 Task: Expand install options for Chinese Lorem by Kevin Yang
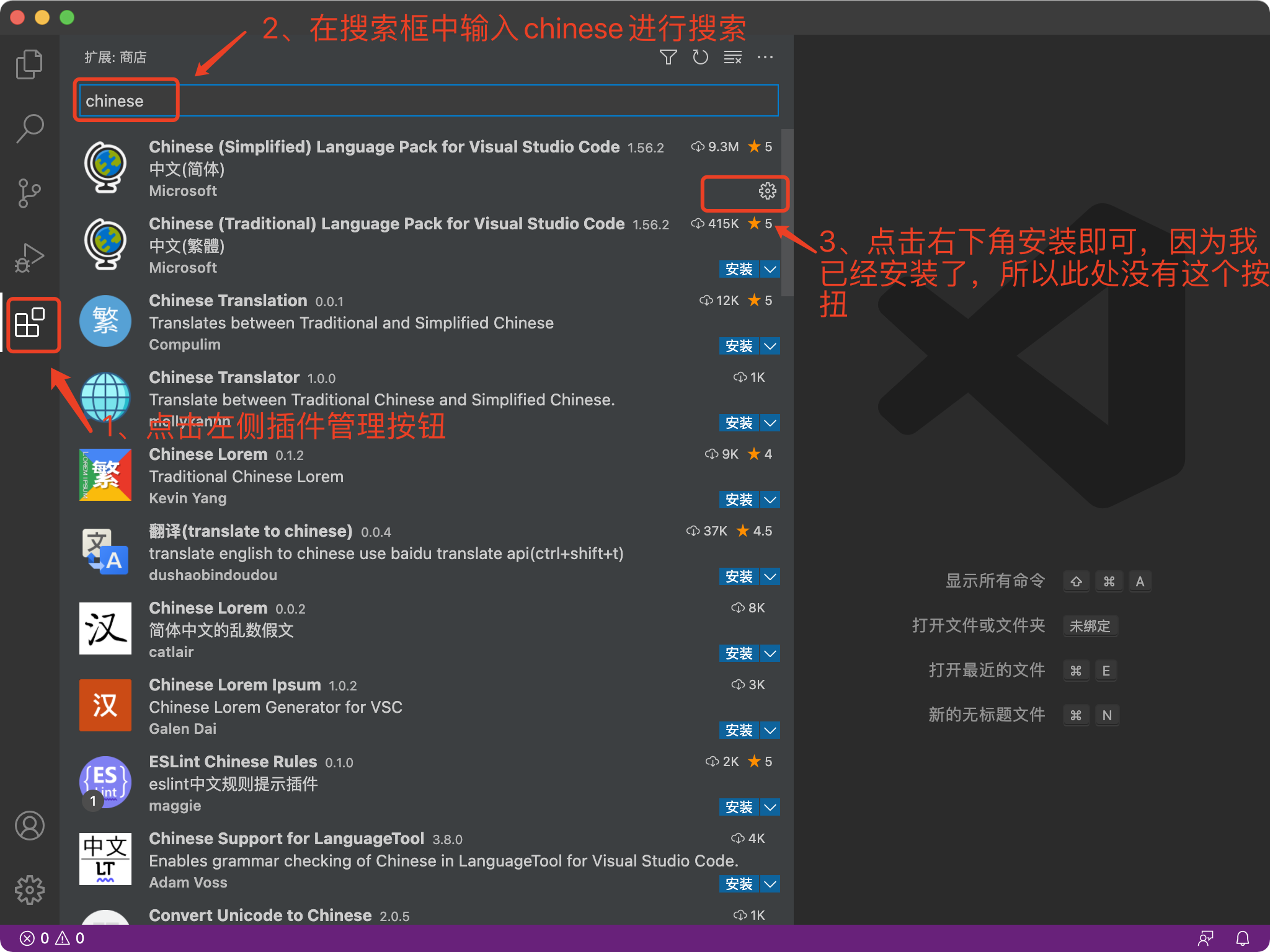pyautogui.click(x=770, y=500)
